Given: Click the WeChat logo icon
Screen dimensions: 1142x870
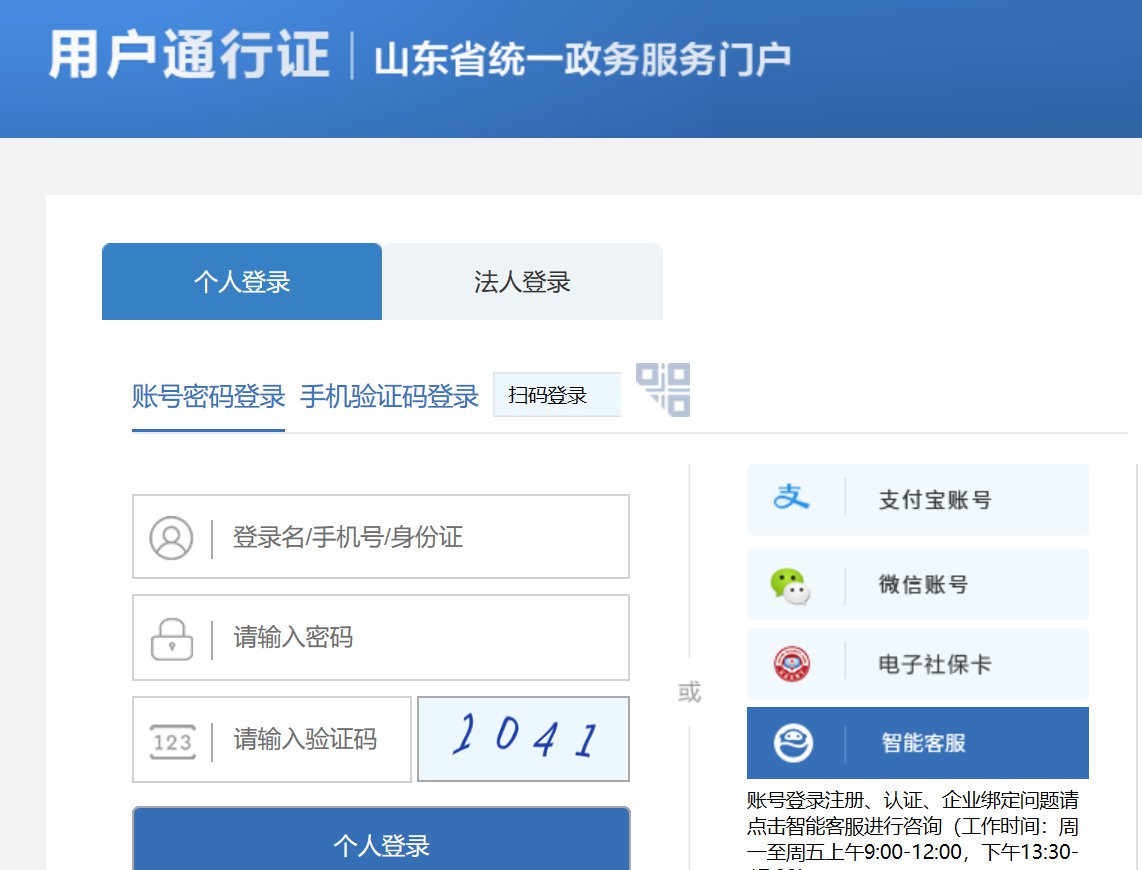Looking at the screenshot, I should (791, 586).
